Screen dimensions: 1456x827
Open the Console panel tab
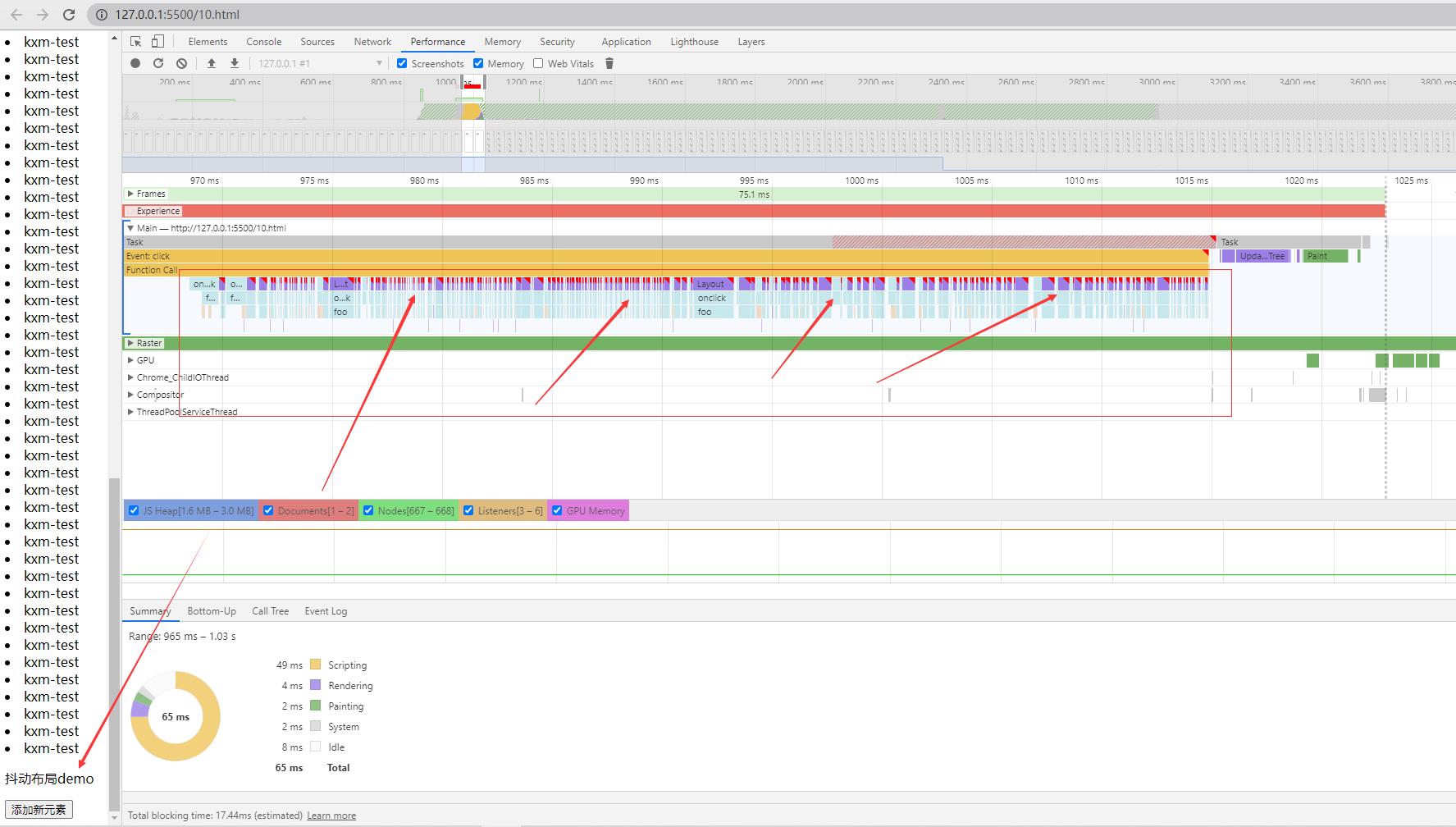pos(264,42)
